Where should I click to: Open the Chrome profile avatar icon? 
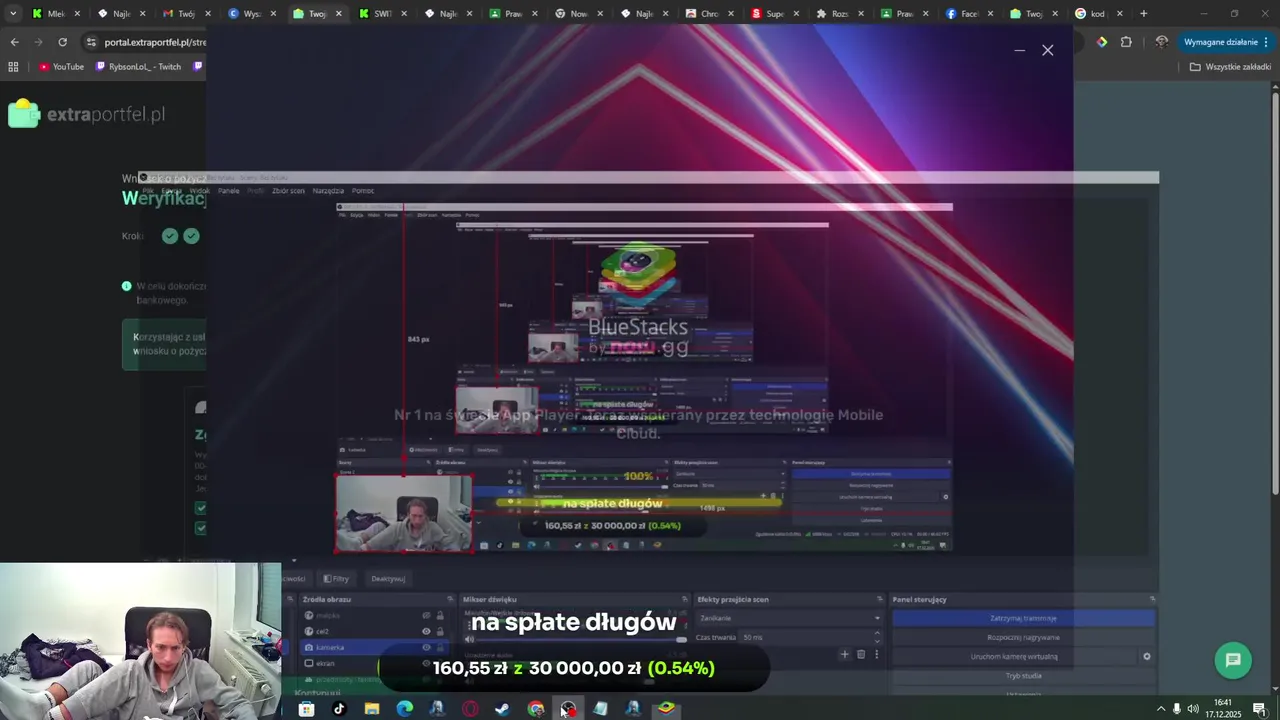[1161, 42]
